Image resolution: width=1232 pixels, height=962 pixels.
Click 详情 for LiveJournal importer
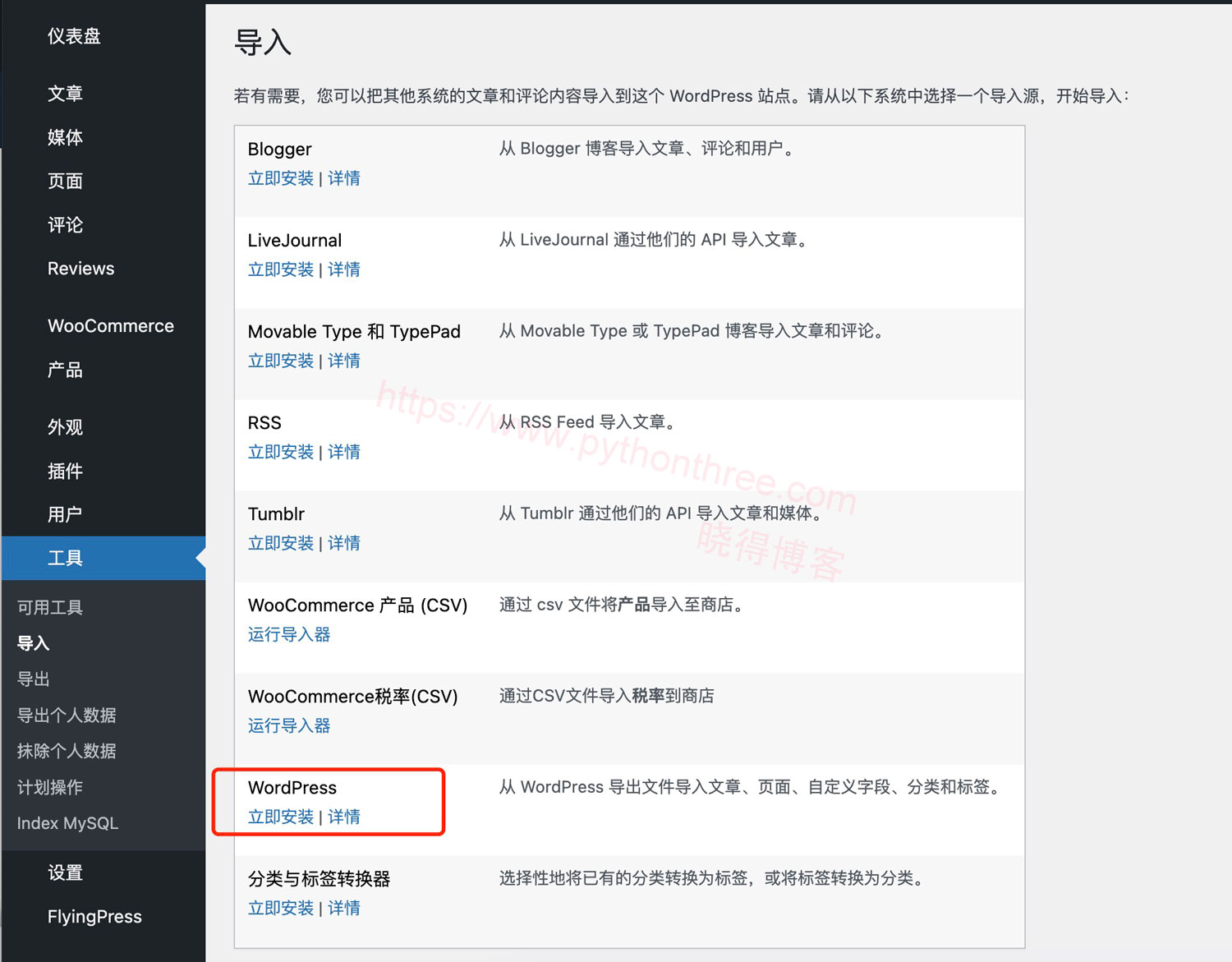coord(344,269)
